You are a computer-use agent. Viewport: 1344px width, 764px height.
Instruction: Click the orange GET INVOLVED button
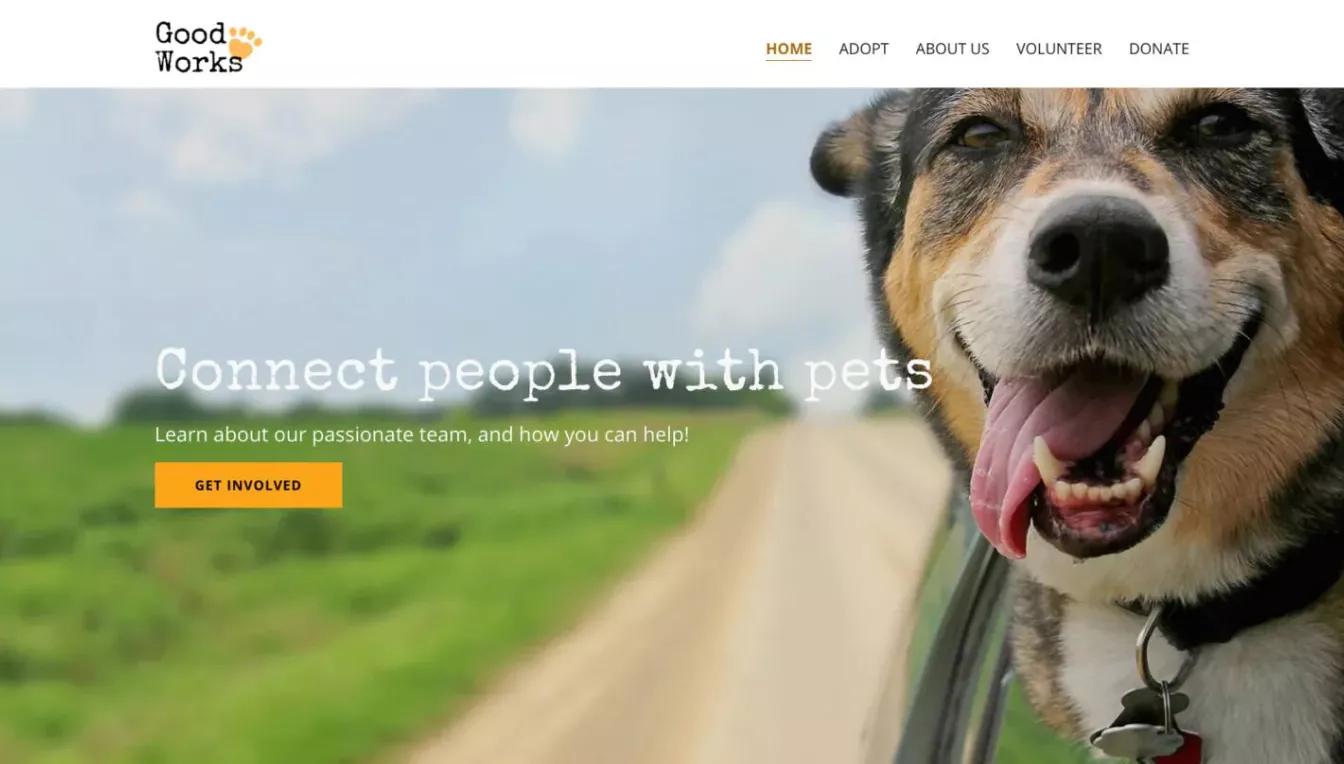248,485
